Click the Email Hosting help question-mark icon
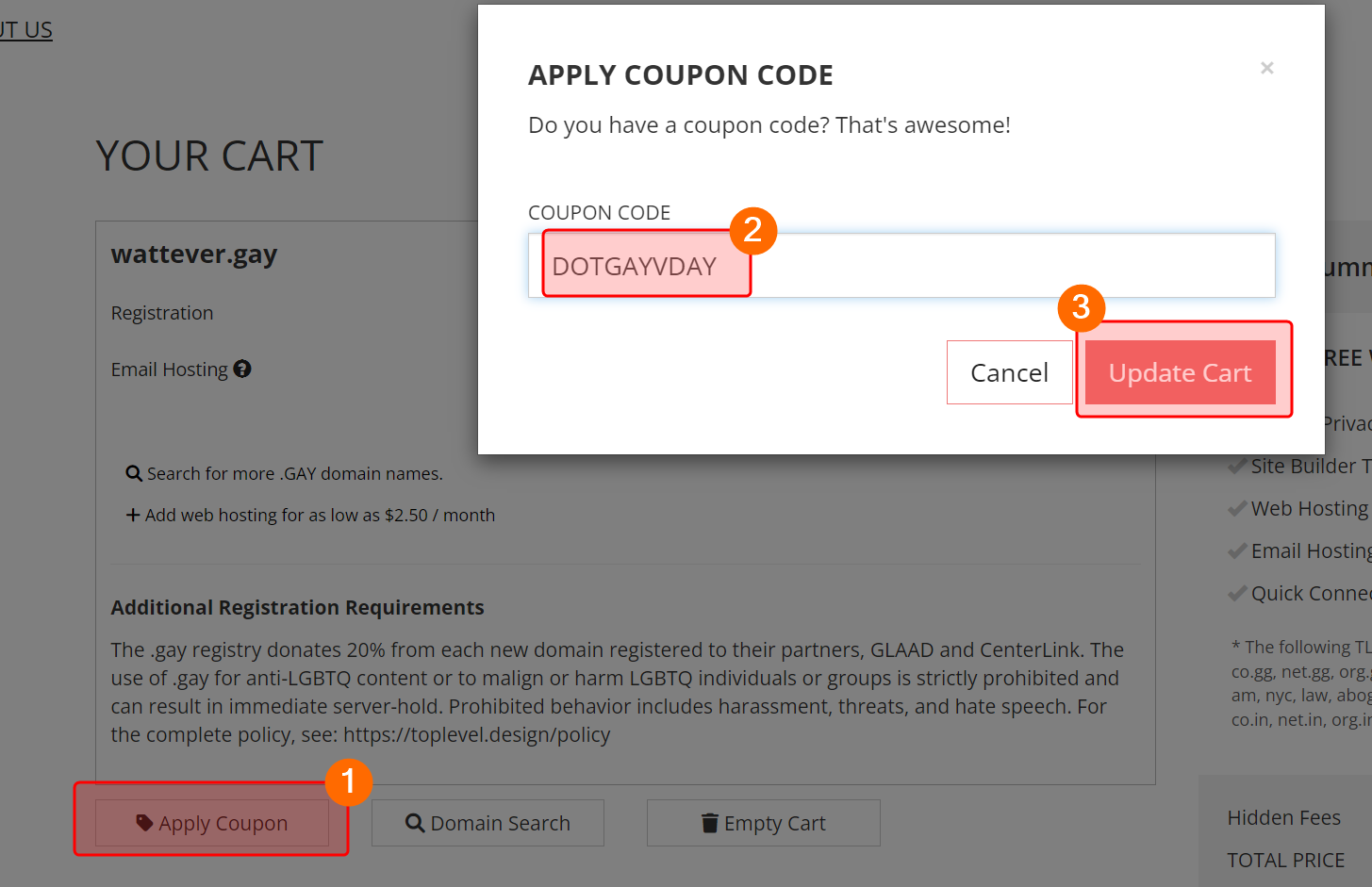Screen dimensions: 1372x887 pos(242,369)
